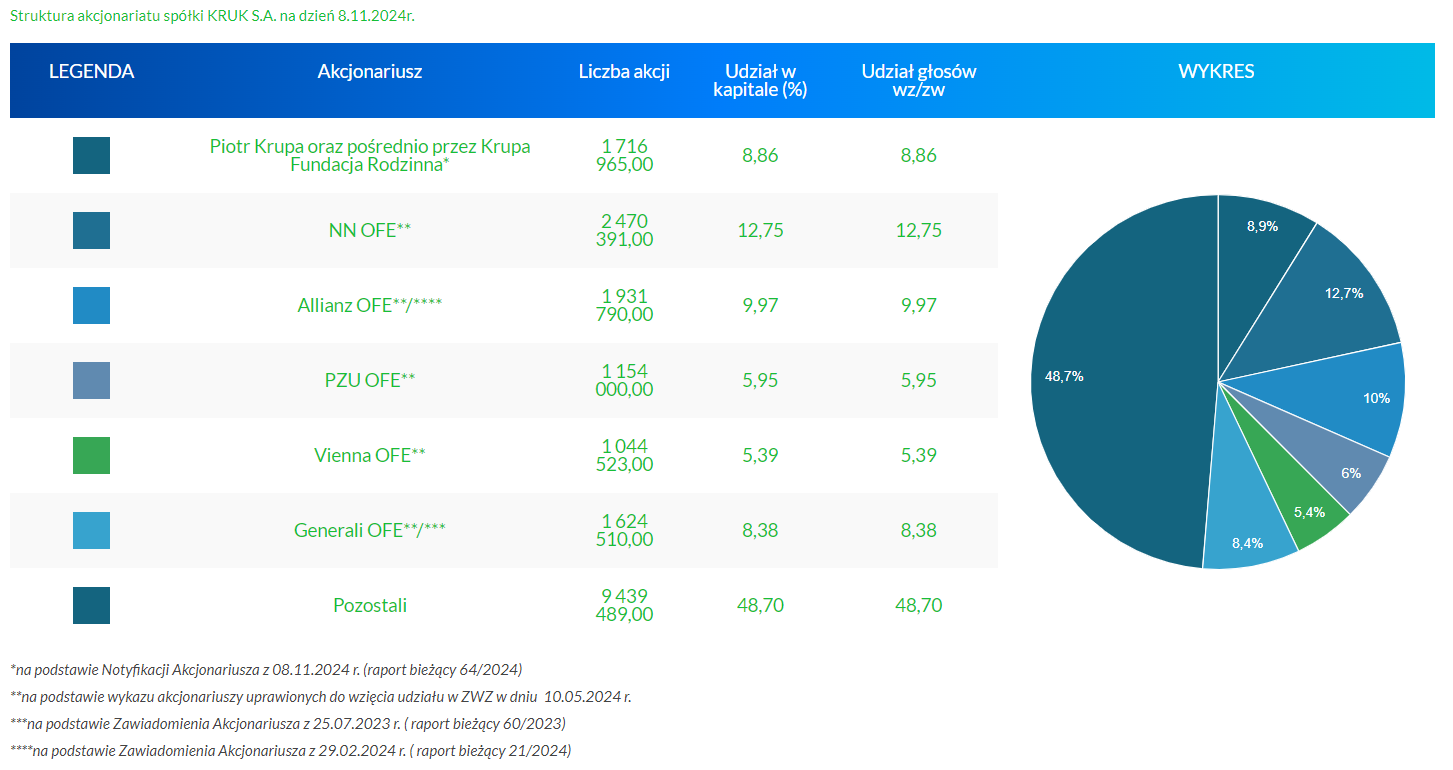Click the WYKRES column header
Viewport: 1453px width, 770px height.
coord(1216,72)
